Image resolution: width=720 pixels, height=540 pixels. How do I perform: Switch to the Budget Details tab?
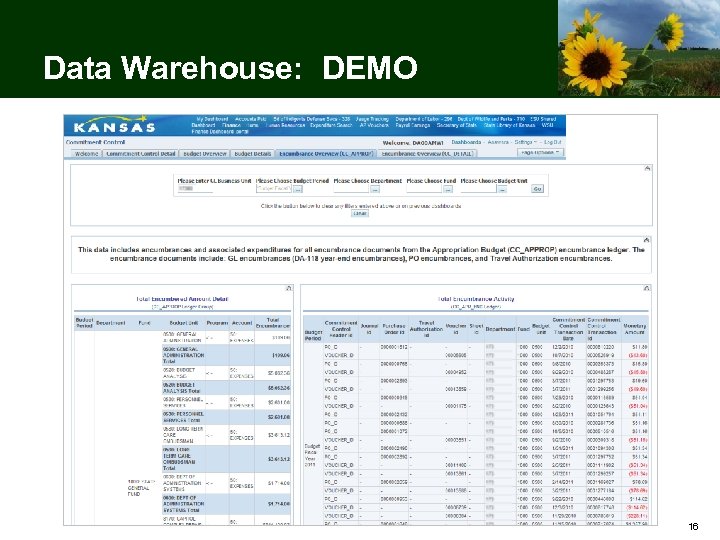(253, 154)
